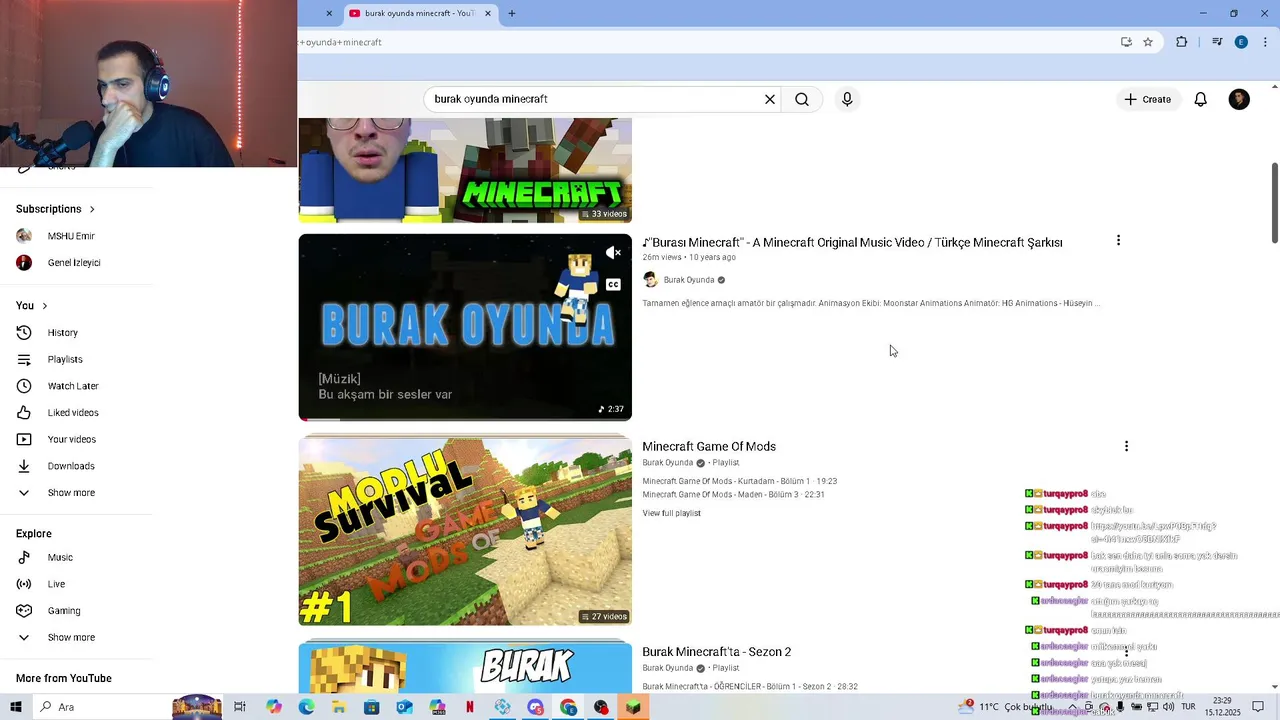Open Genel İzleyici subscription

pos(76,263)
